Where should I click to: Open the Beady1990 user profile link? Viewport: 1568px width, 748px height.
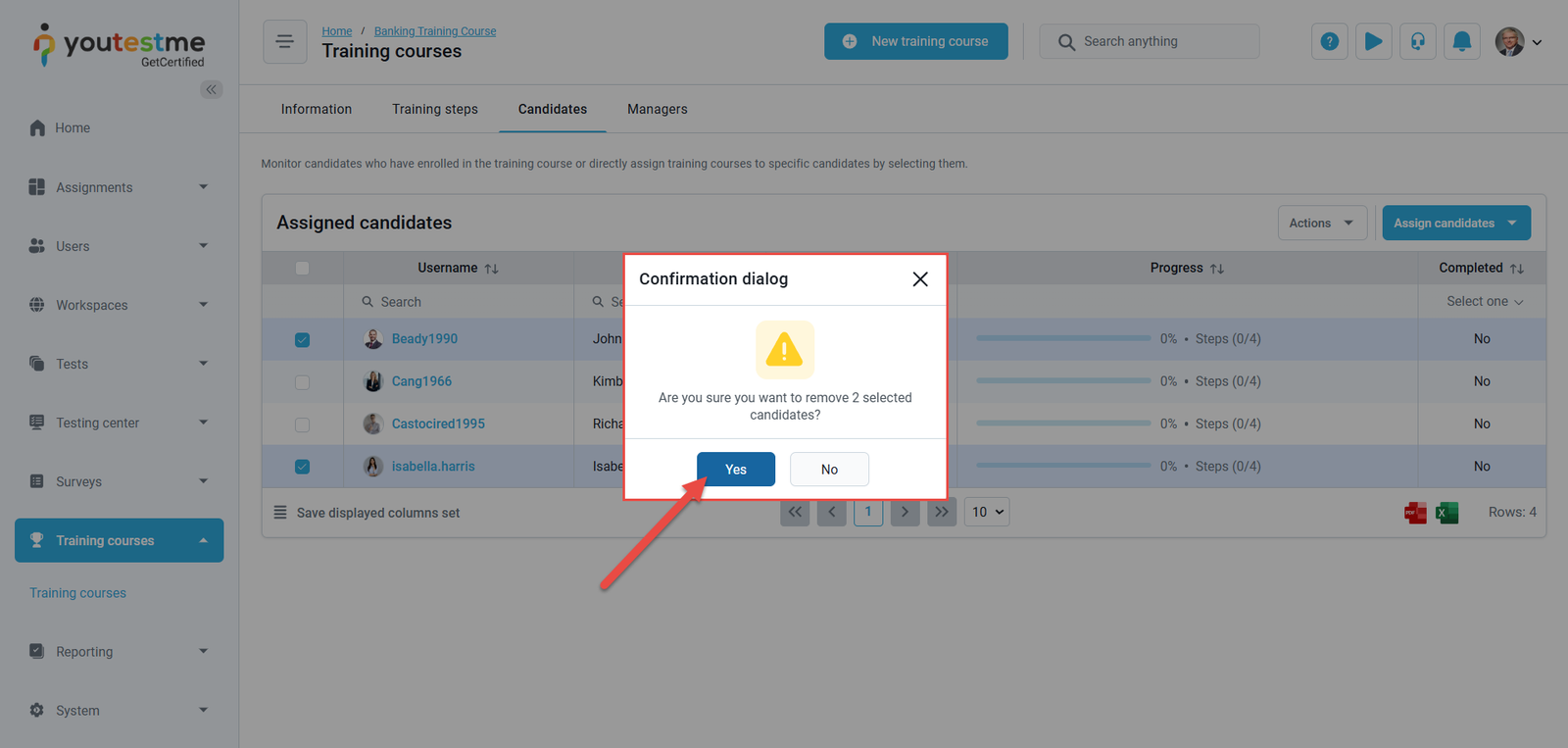[x=424, y=339]
